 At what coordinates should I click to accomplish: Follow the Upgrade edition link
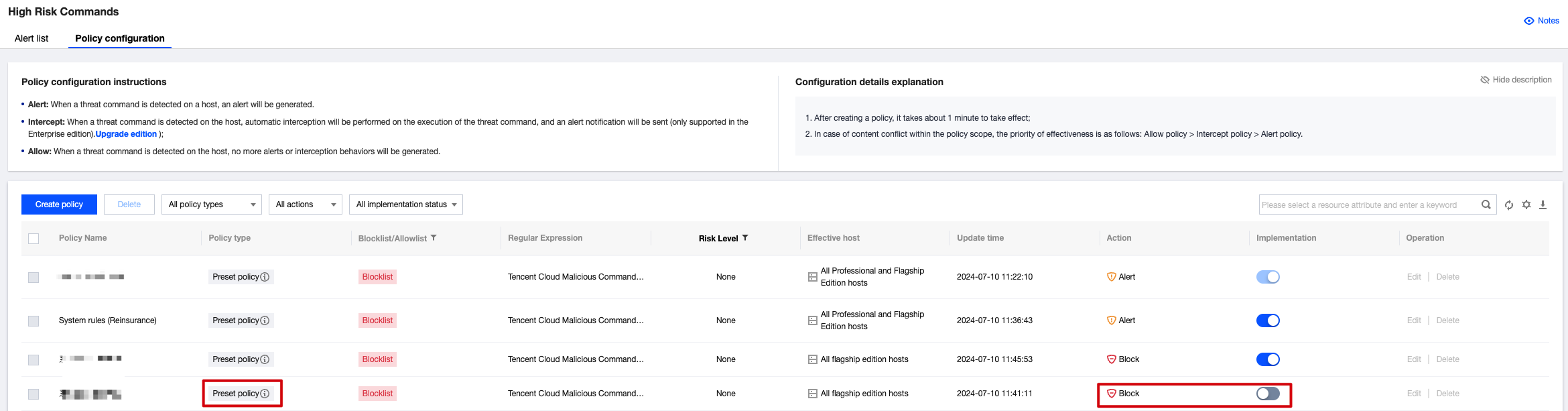[126, 134]
